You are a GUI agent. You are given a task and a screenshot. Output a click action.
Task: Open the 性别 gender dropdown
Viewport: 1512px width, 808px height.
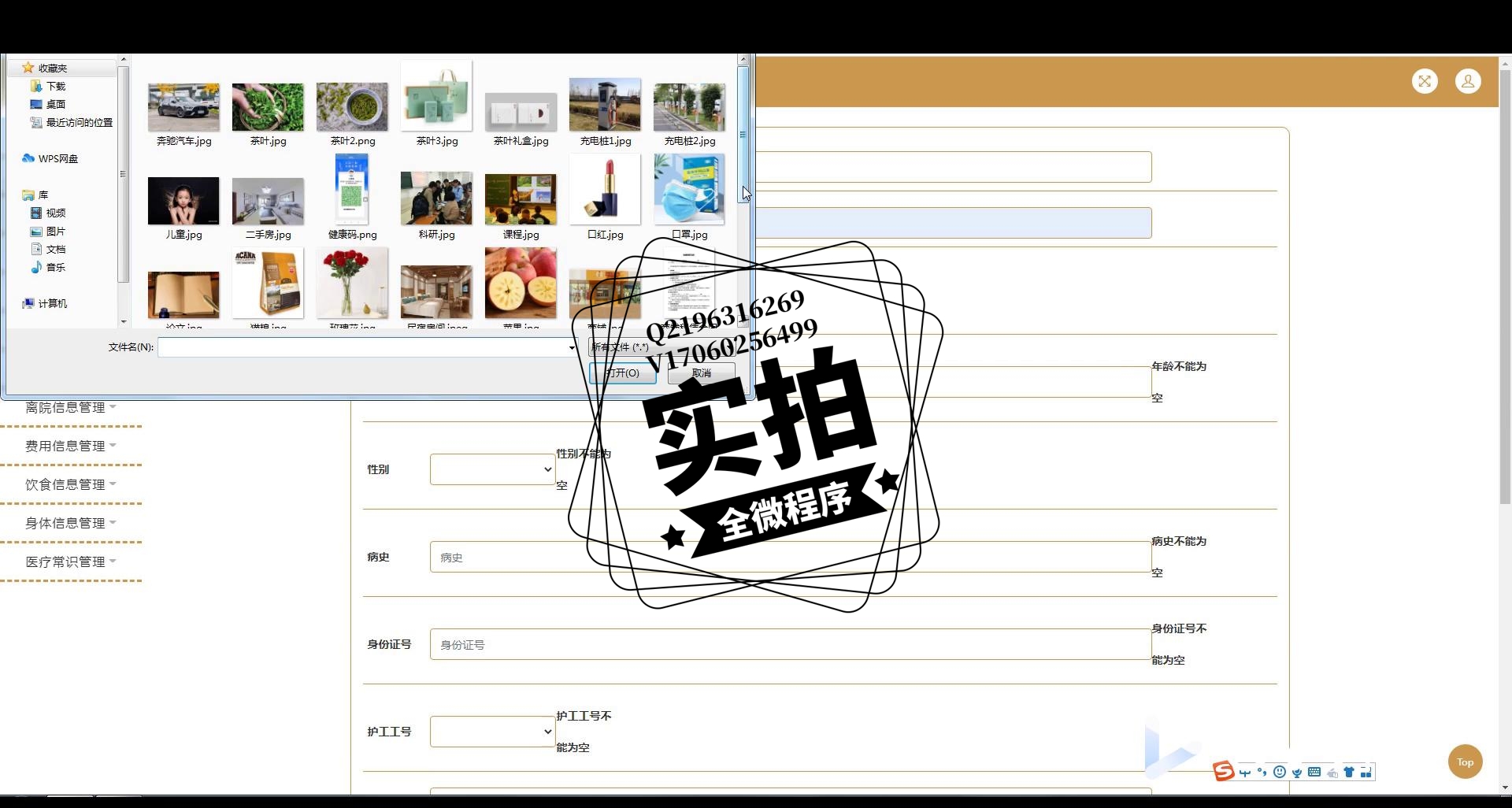pyautogui.click(x=493, y=469)
